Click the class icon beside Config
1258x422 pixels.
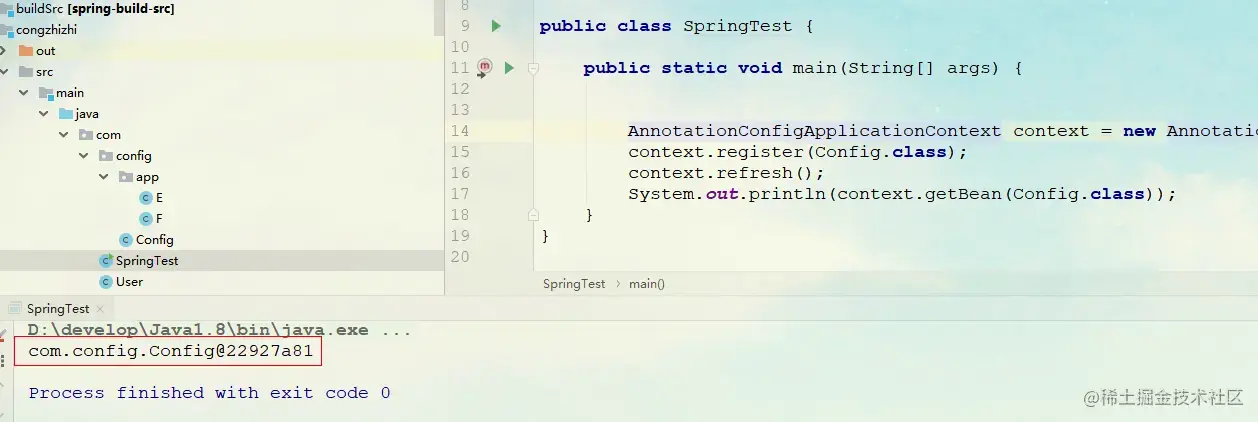(126, 240)
